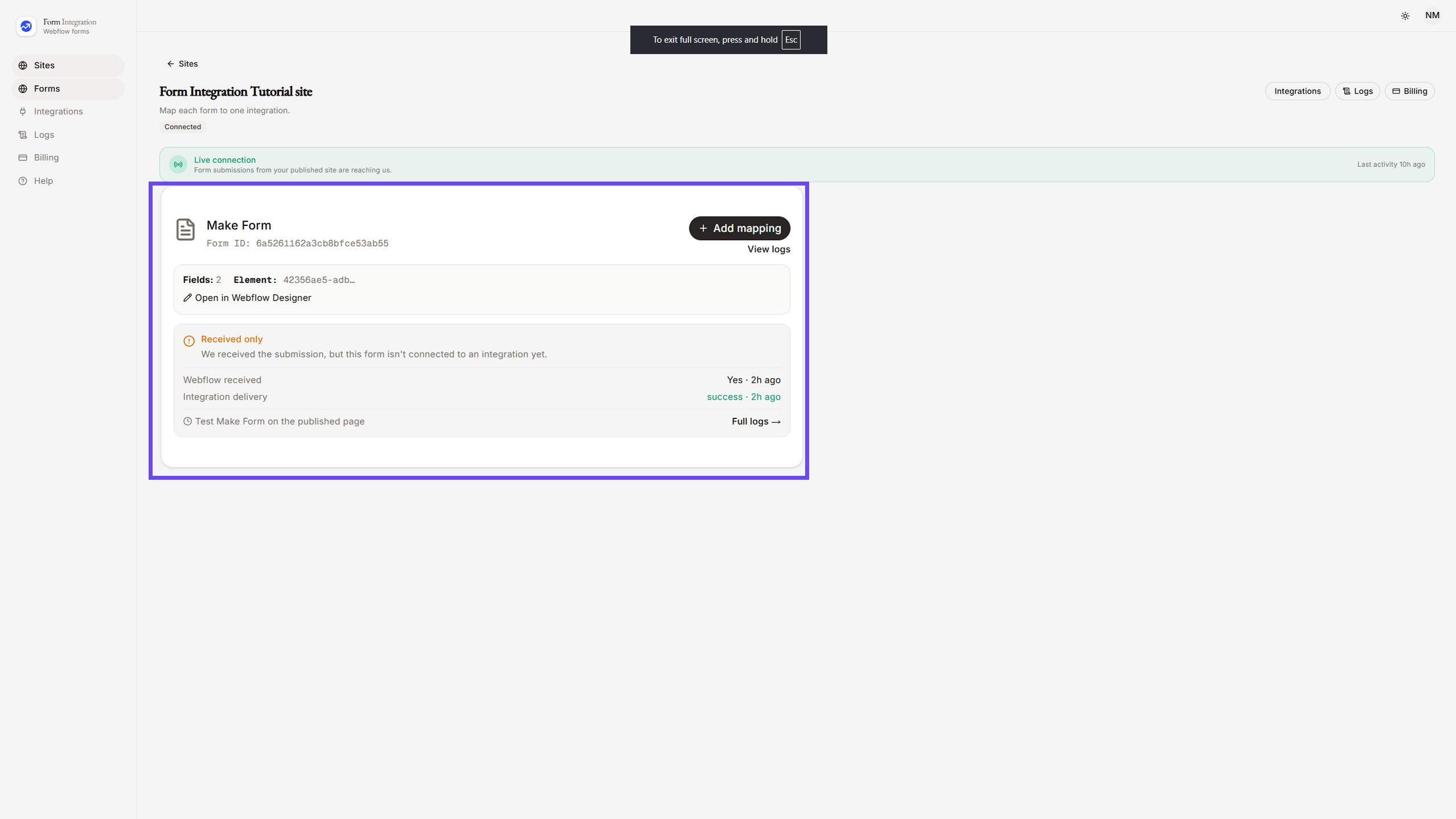
Task: Open Sites in the sidebar
Action: 68,65
